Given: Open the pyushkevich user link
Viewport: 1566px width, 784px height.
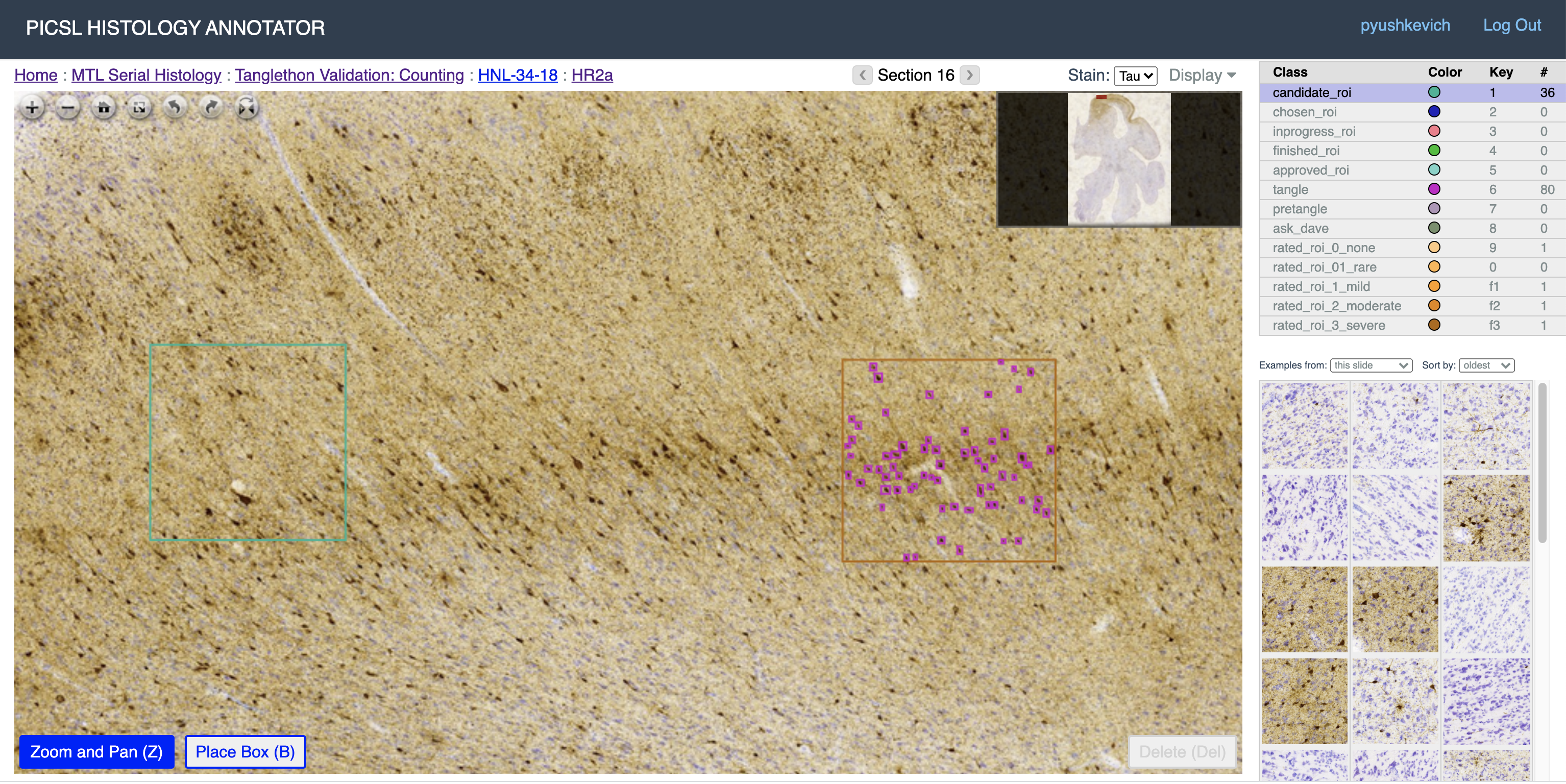Looking at the screenshot, I should click(1405, 26).
